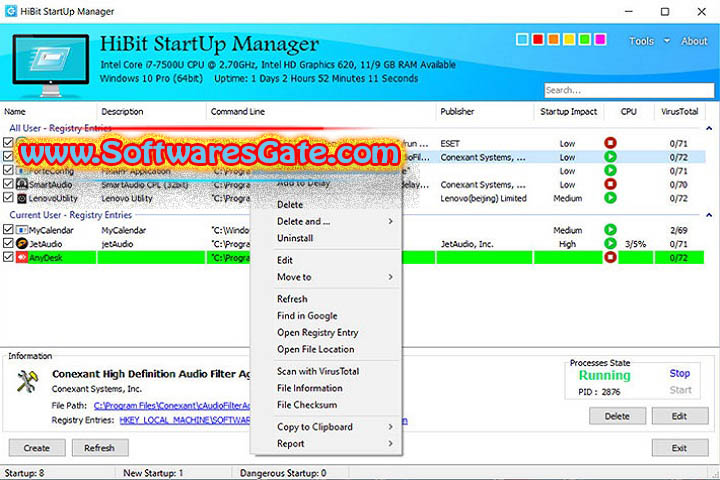Click the SmartAudio app icon
Image resolution: width=720 pixels, height=480 pixels.
(x=22, y=184)
